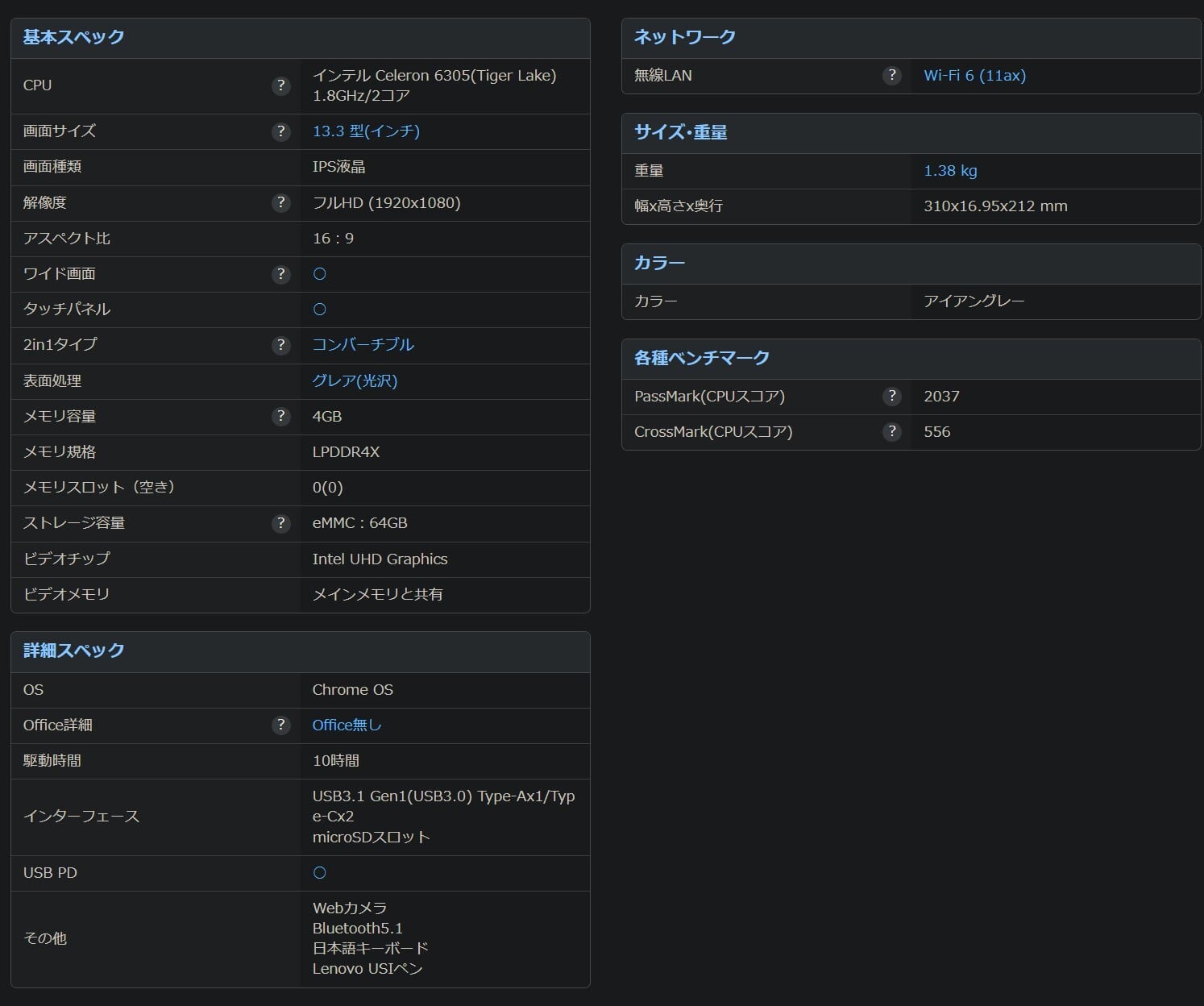Click the help icon beside CPU
1204x1006 pixels.
[x=280, y=85]
